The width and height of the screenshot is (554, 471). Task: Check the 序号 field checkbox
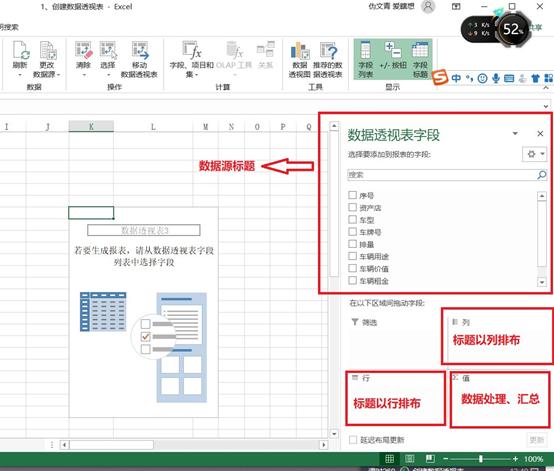point(352,195)
